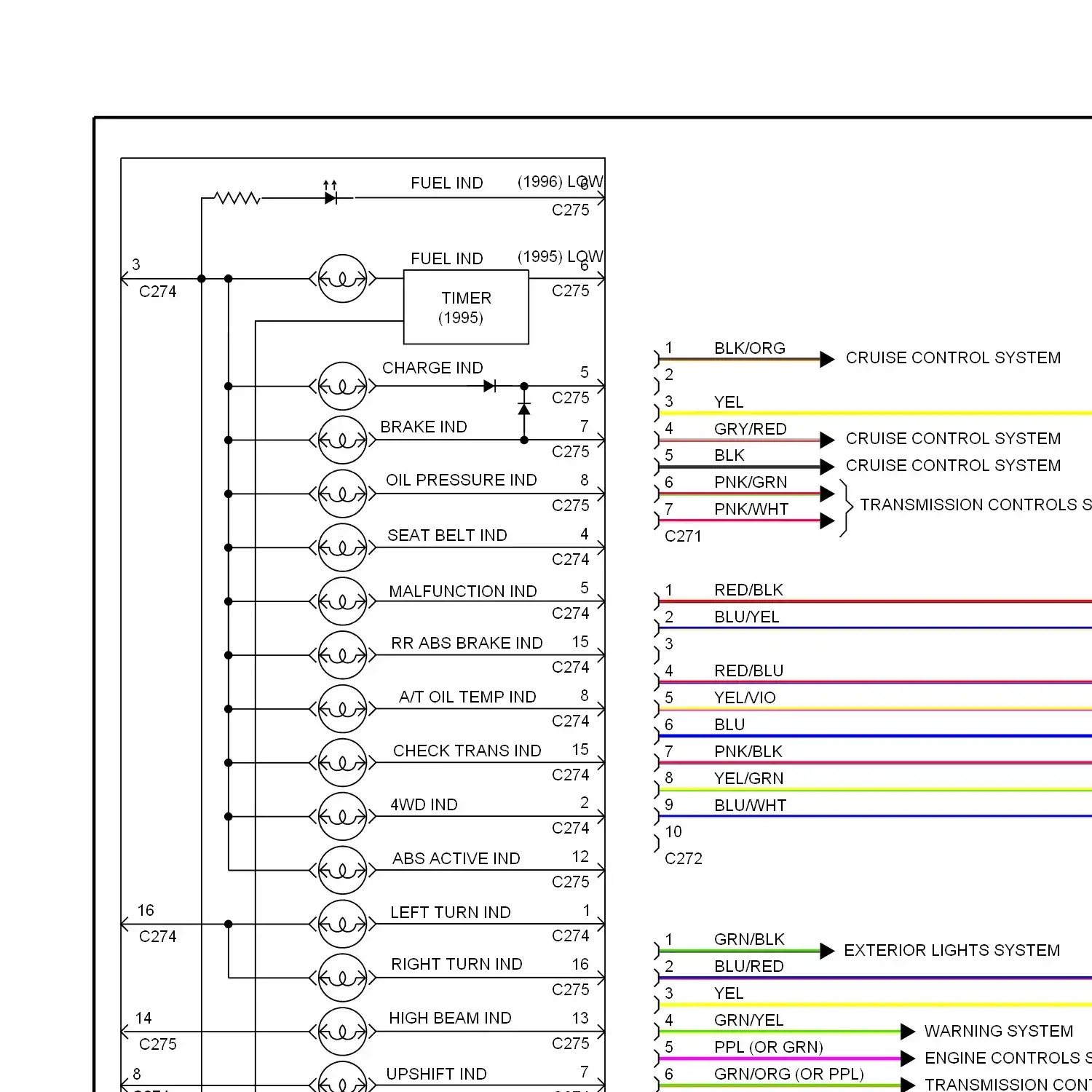The image size is (1092, 1092).
Task: Click the BLU/WHT wire color label
Action: (x=751, y=805)
